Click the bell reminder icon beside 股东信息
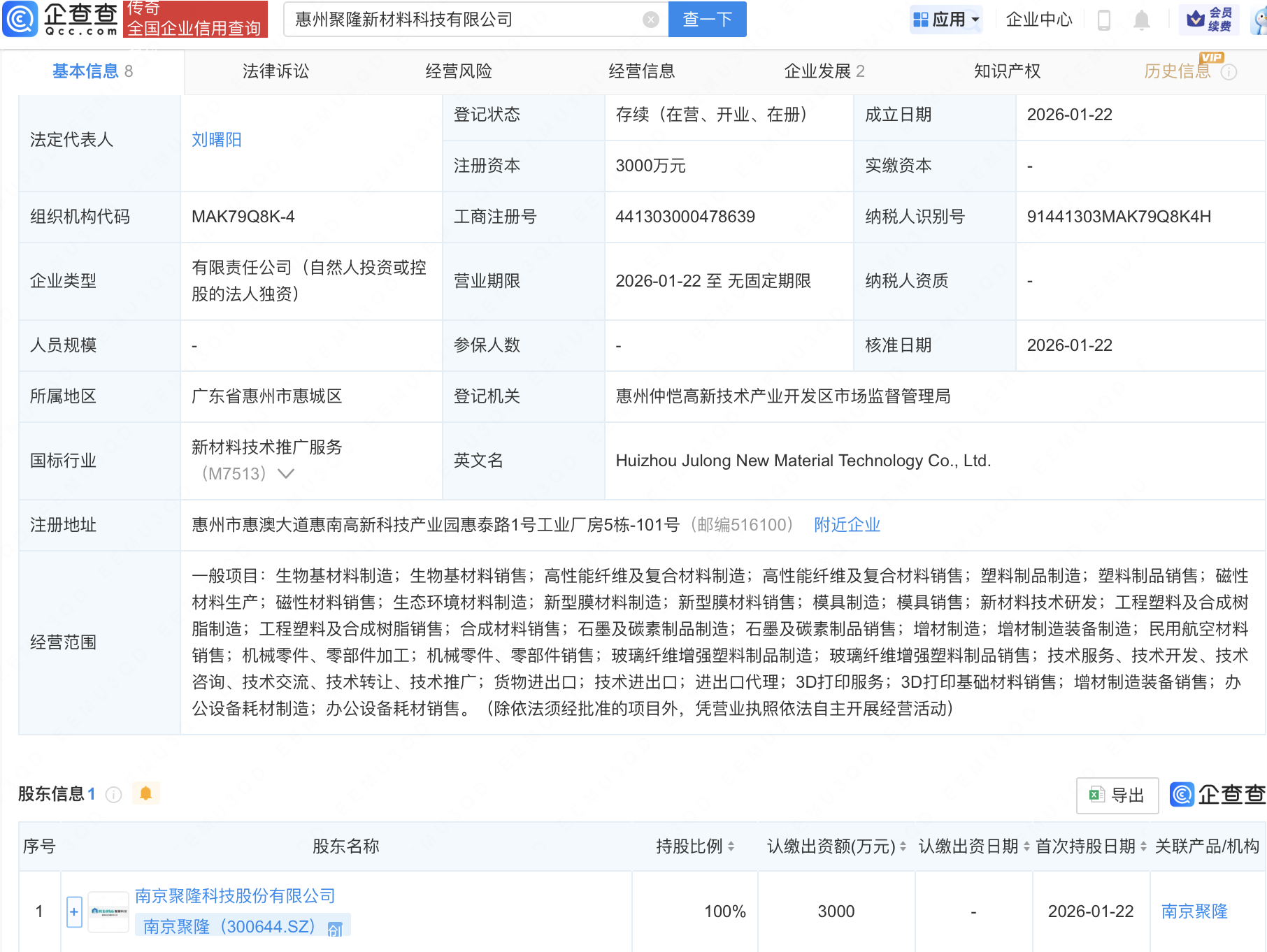 coord(145,793)
